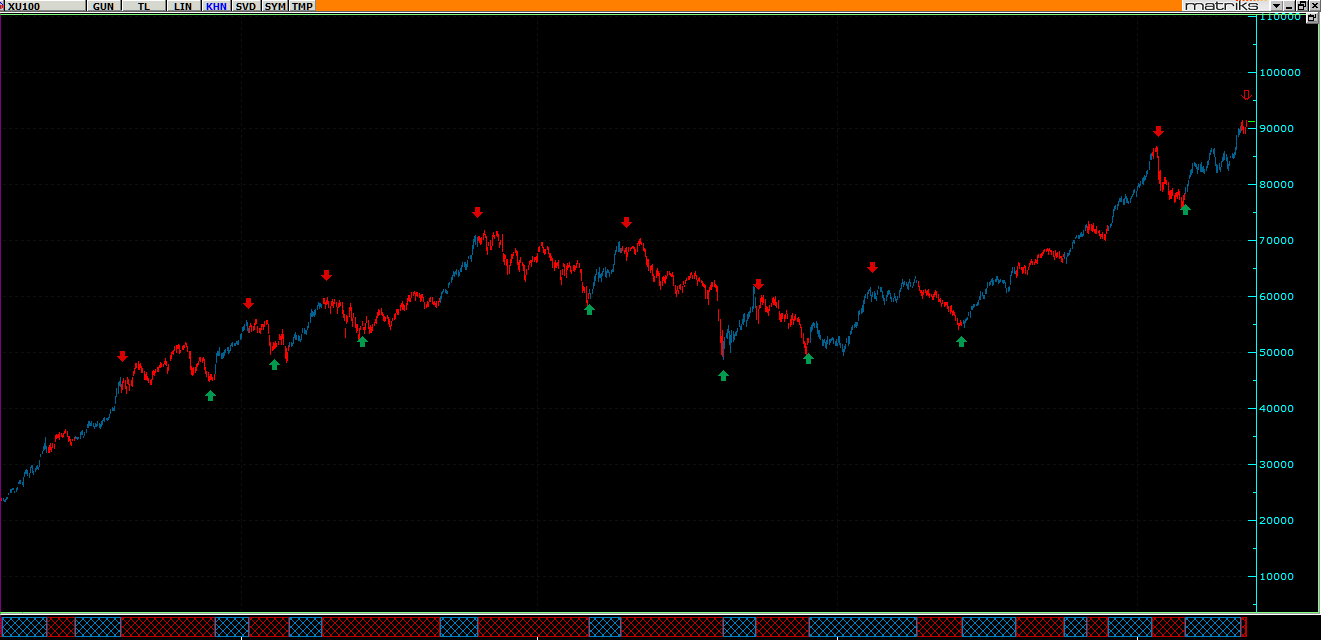Screen dimensions: 1321x640
Task: Click the leftmost blue segment in bottom signal bar
Action: pyautogui.click(x=24, y=627)
